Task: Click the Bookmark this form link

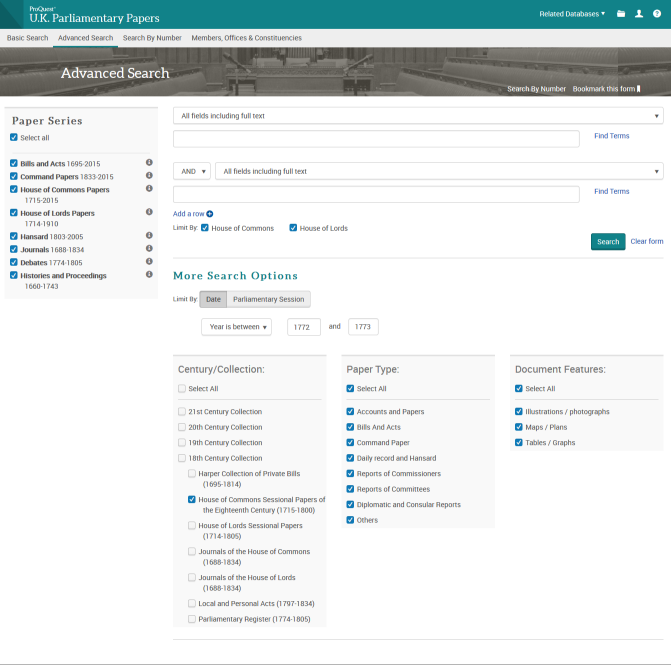Action: 606,89
